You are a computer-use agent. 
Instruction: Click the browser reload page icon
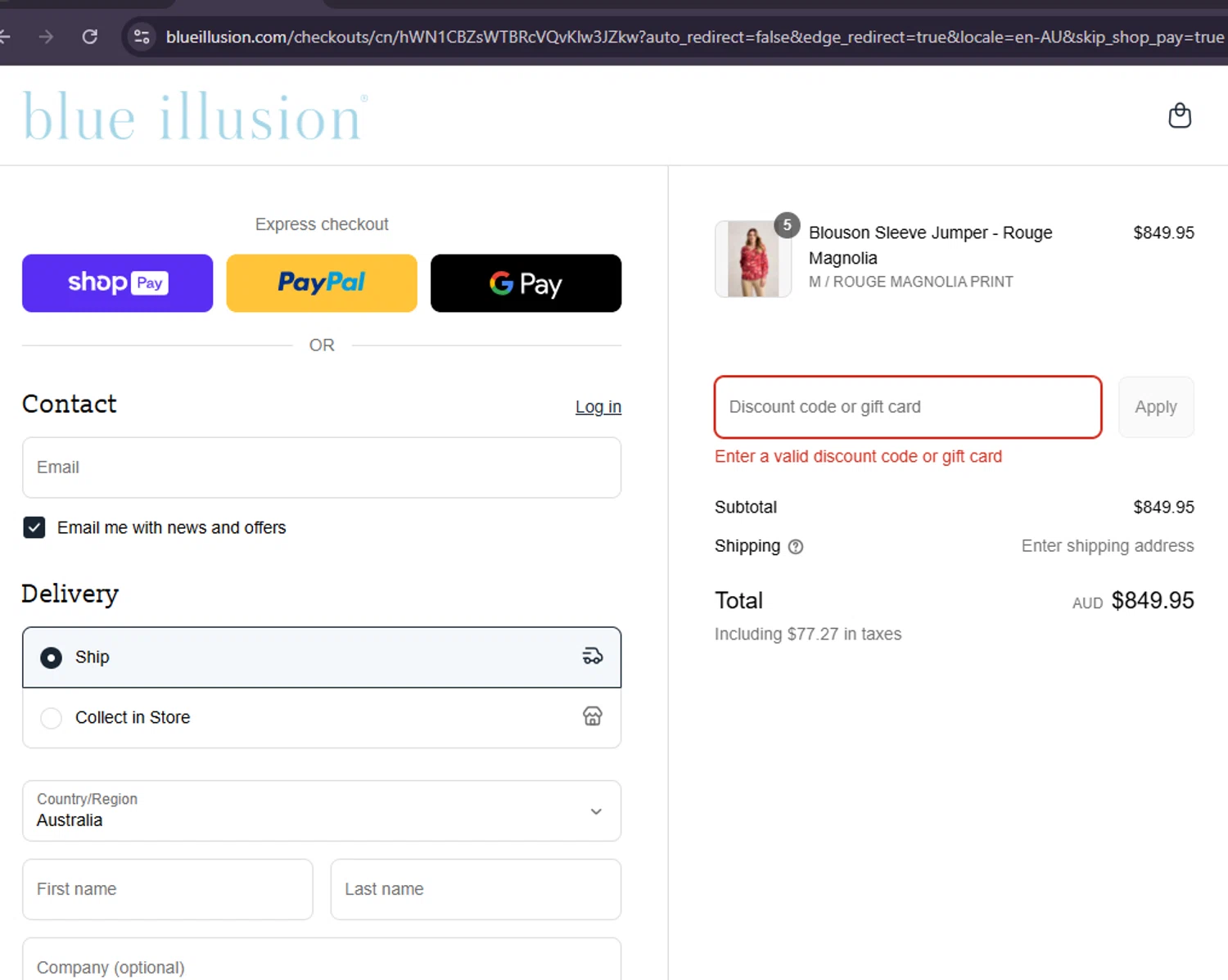[90, 37]
